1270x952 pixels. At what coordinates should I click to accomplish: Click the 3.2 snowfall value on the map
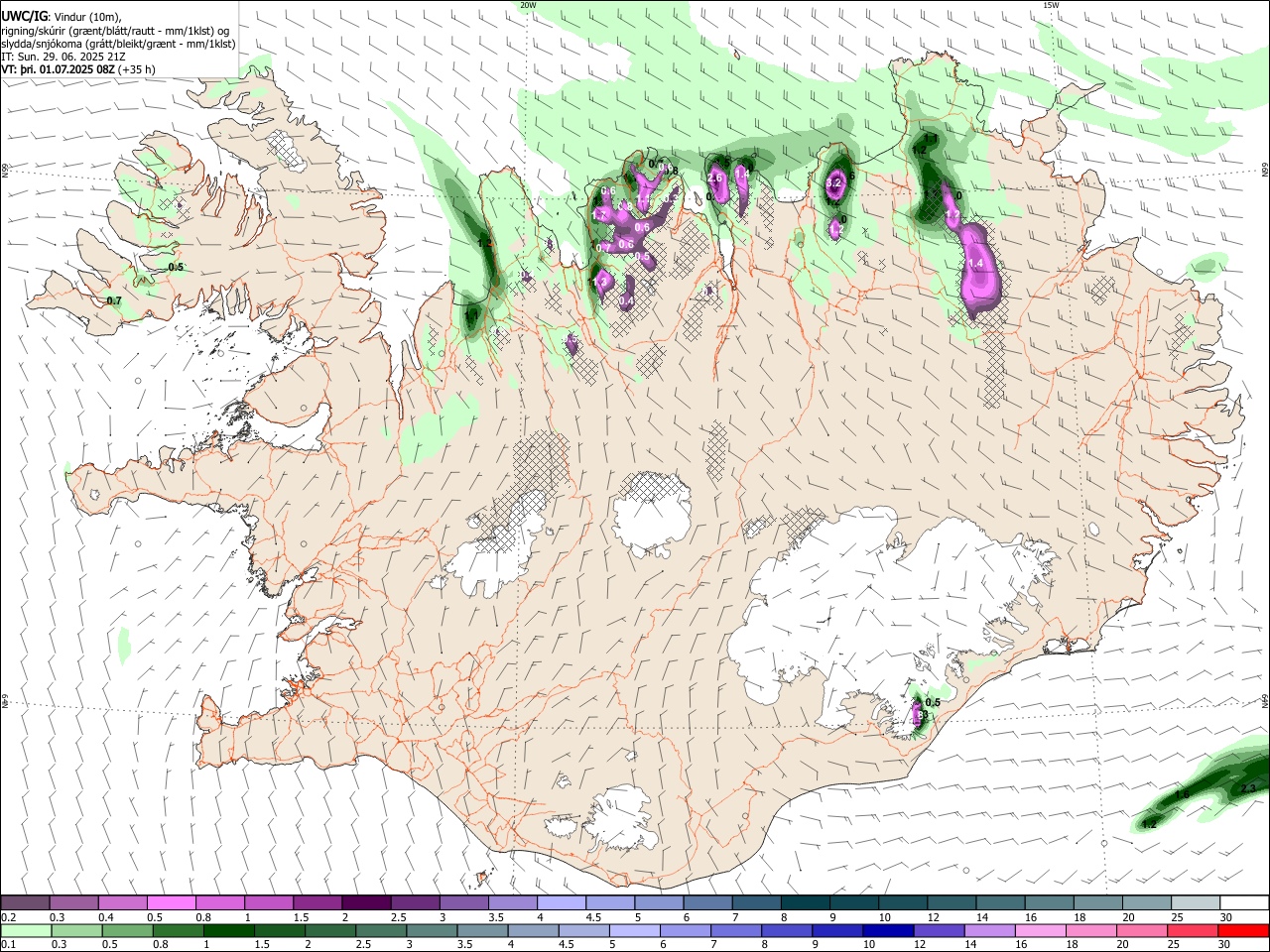tap(834, 182)
